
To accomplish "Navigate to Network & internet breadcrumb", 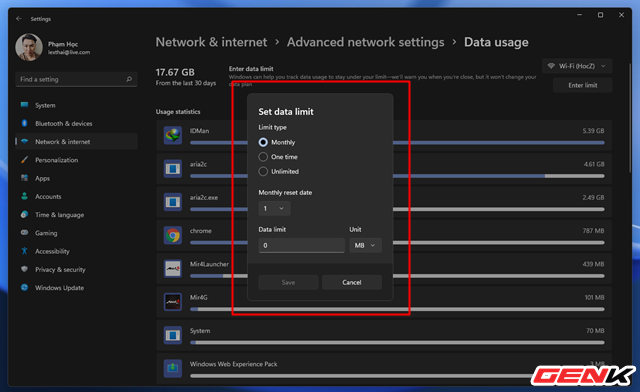I will pos(211,42).
